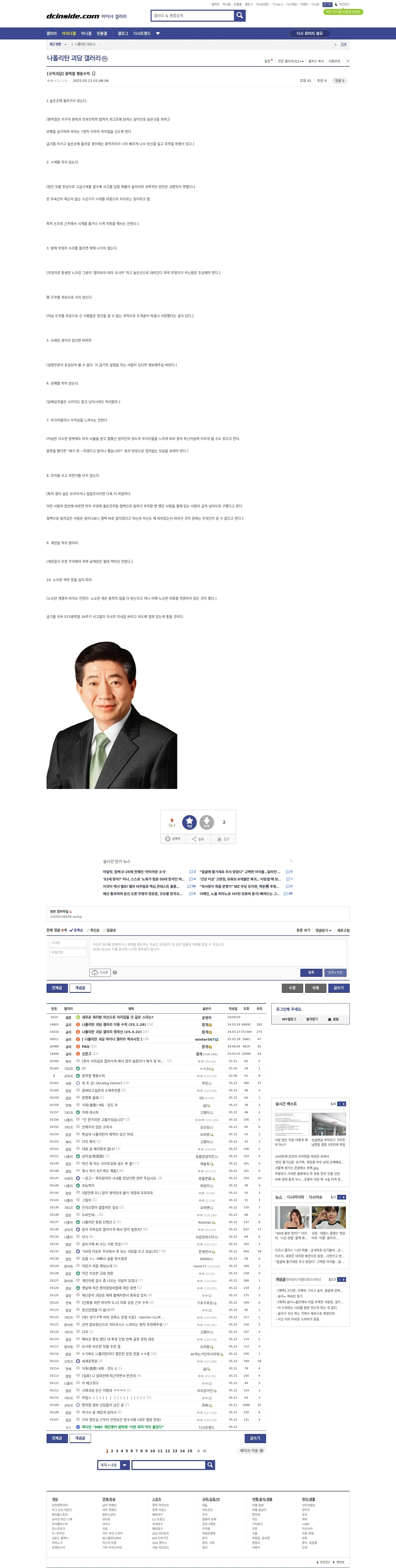This screenshot has width=396, height=1568.
Task: Expand the header menu dropdown triangle
Action: coord(158,33)
